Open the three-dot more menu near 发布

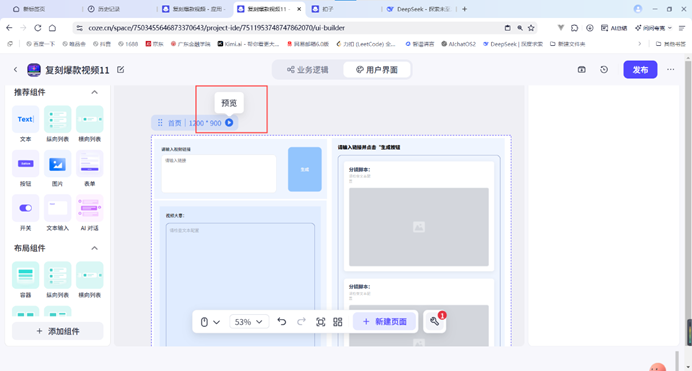point(670,70)
